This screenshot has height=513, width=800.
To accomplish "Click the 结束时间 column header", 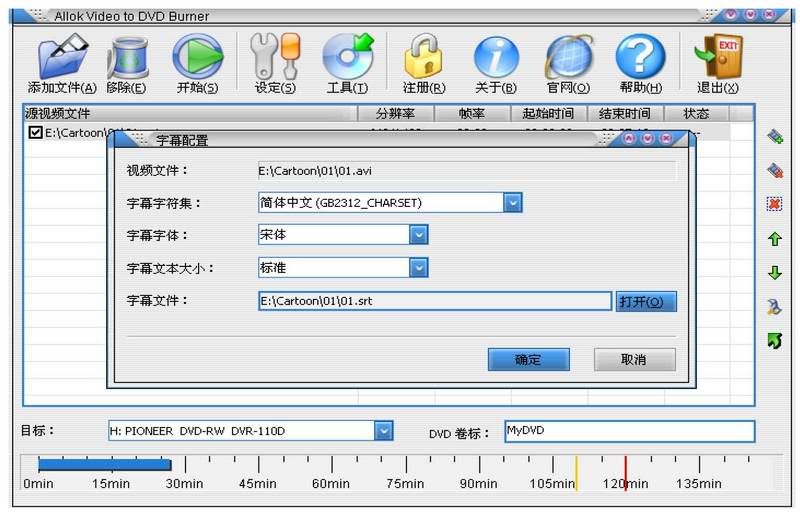I will [x=626, y=113].
